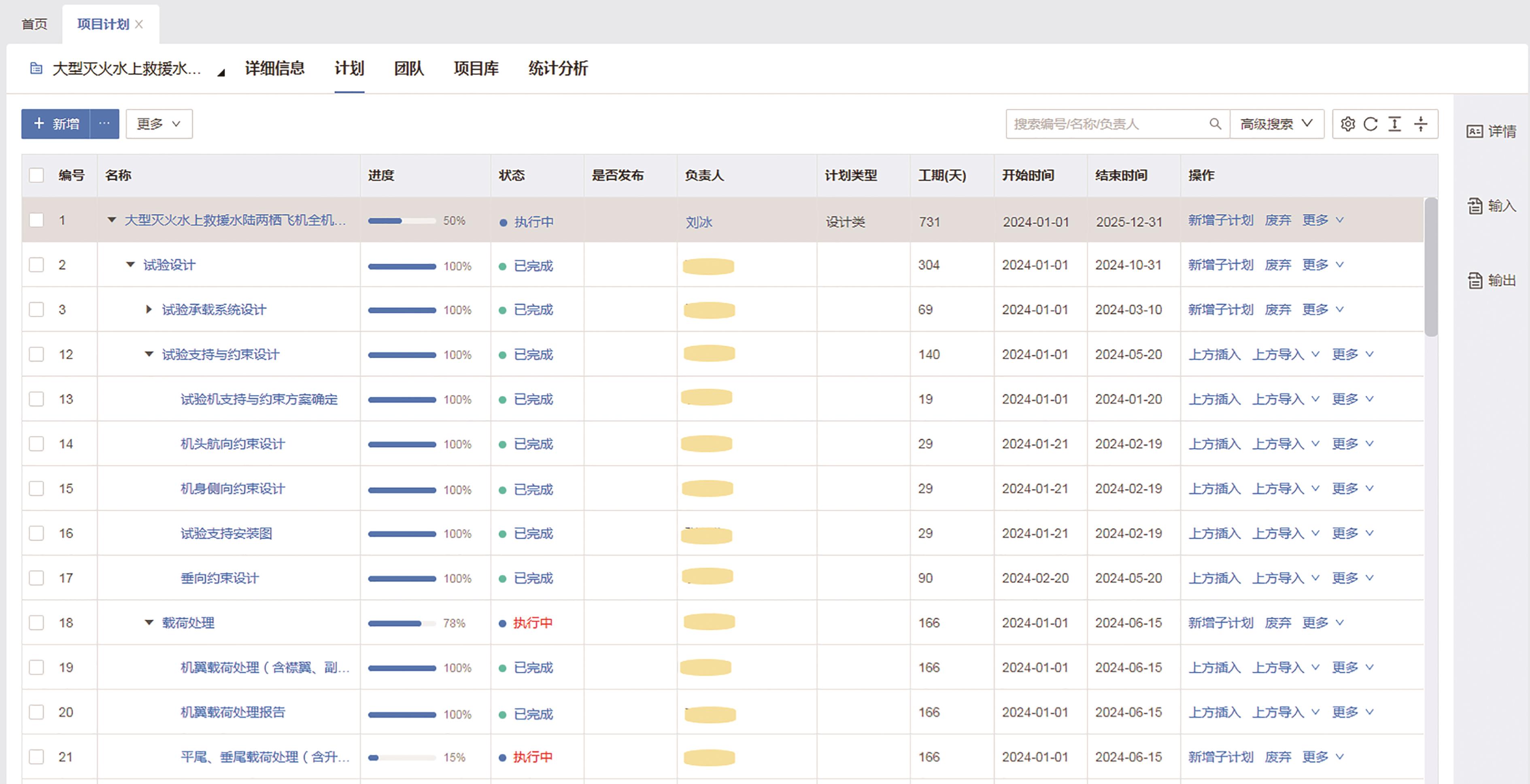Click the settings gear icon in toolbar
Viewport: 1530px width, 784px height.
tap(1348, 124)
